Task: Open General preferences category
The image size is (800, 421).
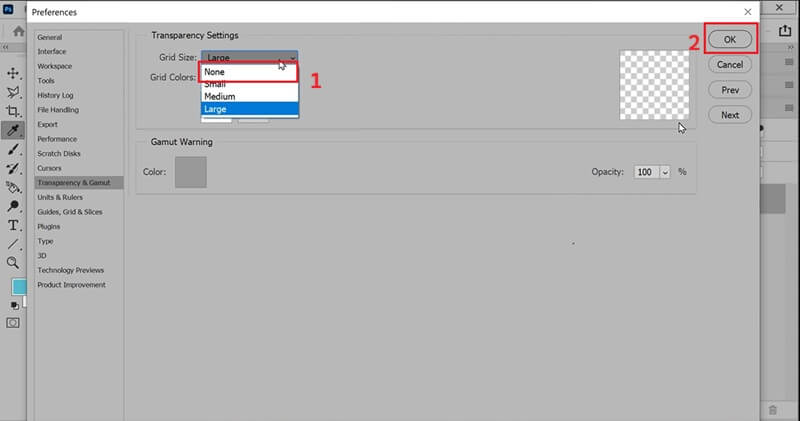Action: [x=49, y=37]
